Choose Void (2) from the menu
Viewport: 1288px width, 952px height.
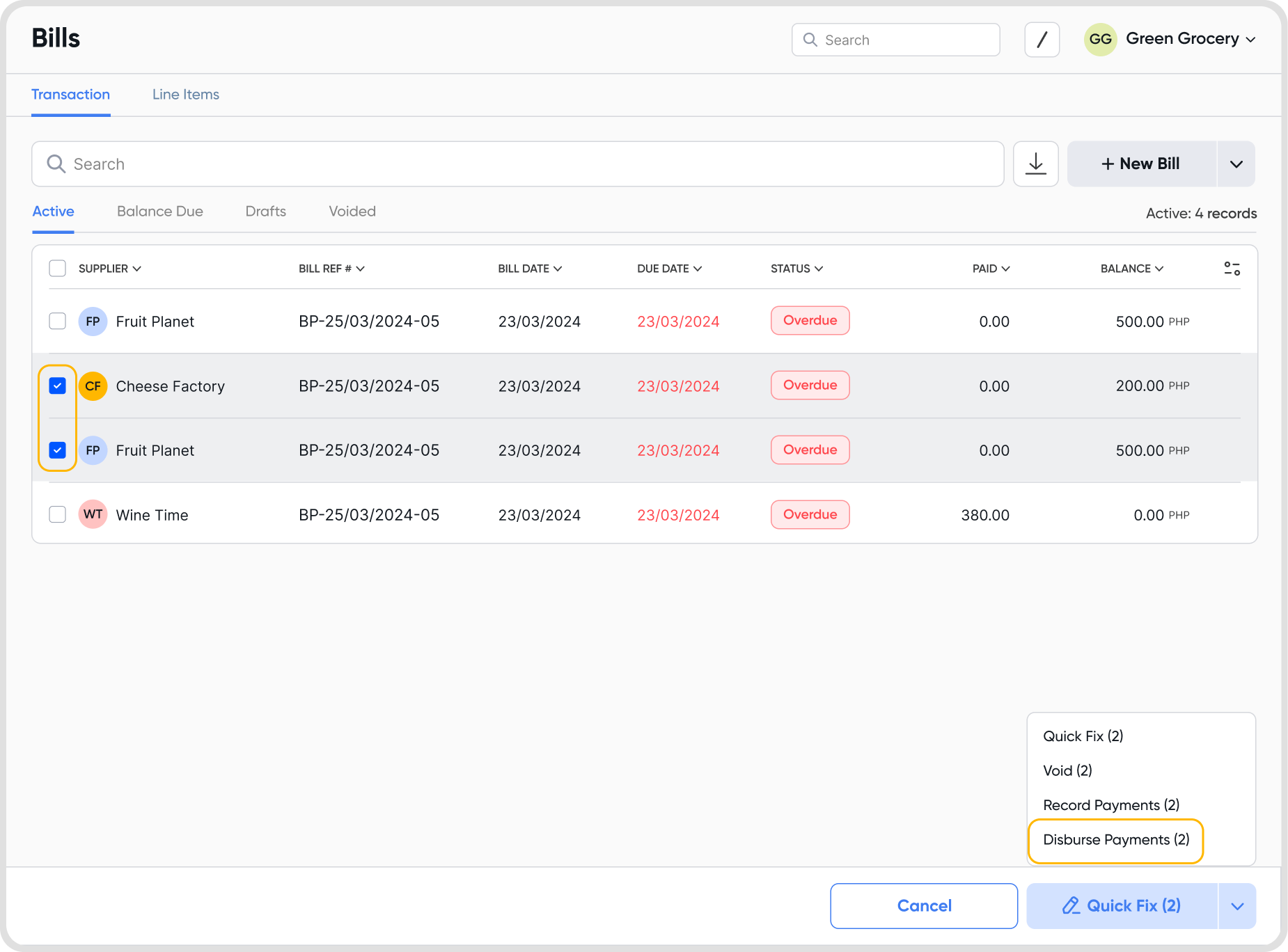point(1067,770)
